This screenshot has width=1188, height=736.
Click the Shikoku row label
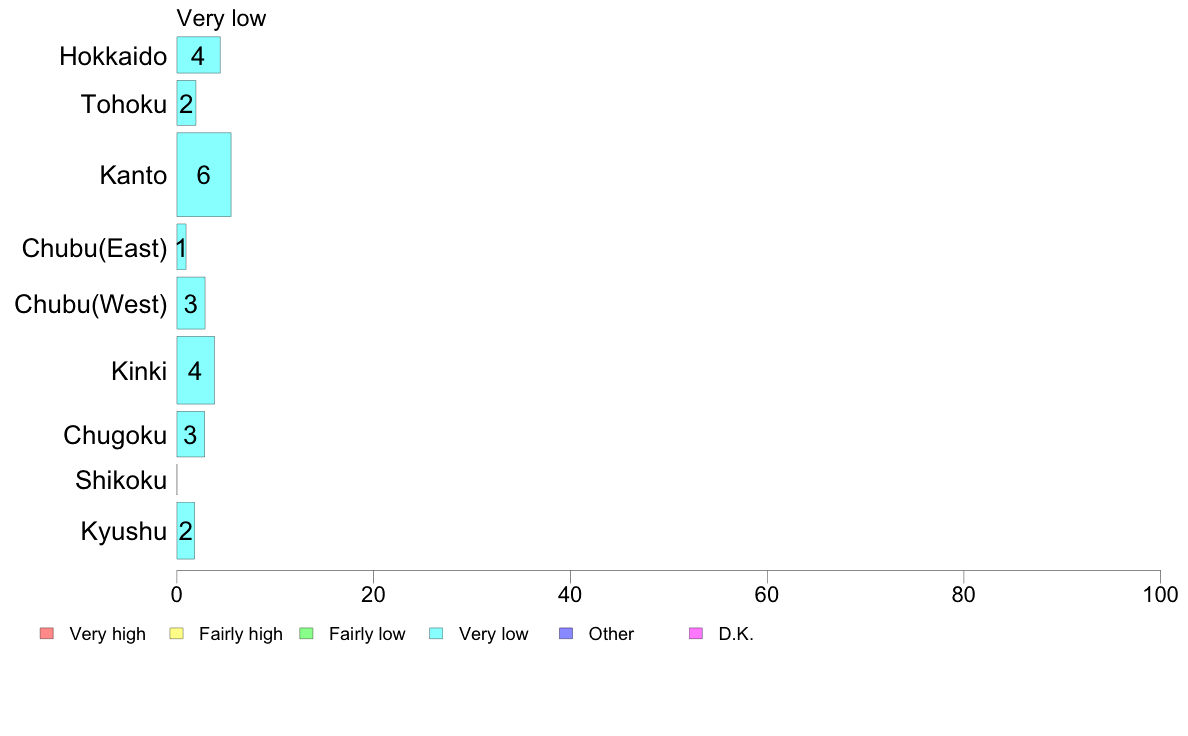[x=121, y=481]
